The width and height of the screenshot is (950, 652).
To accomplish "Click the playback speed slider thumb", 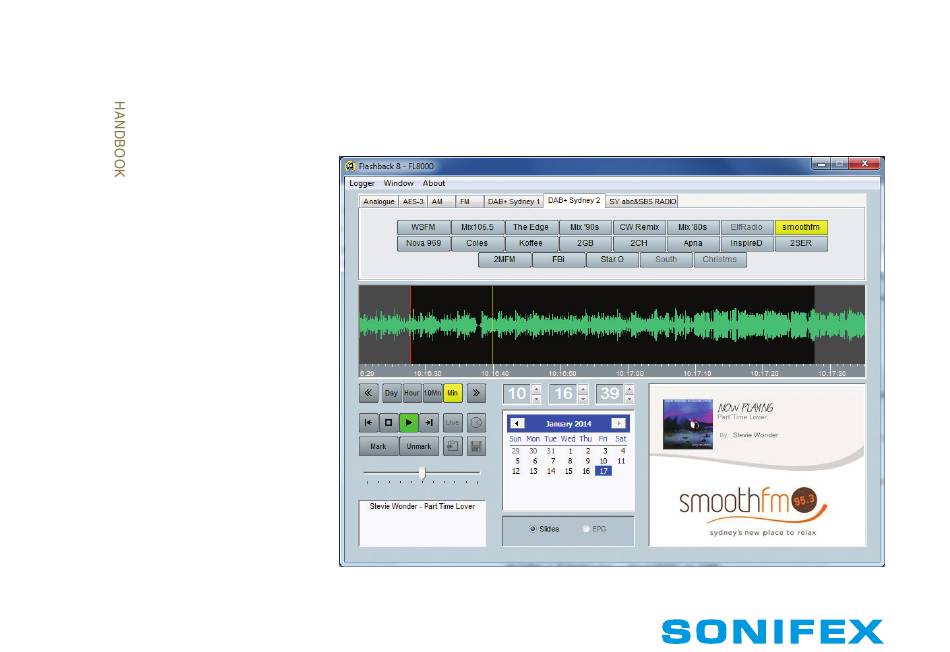I will click(422, 473).
